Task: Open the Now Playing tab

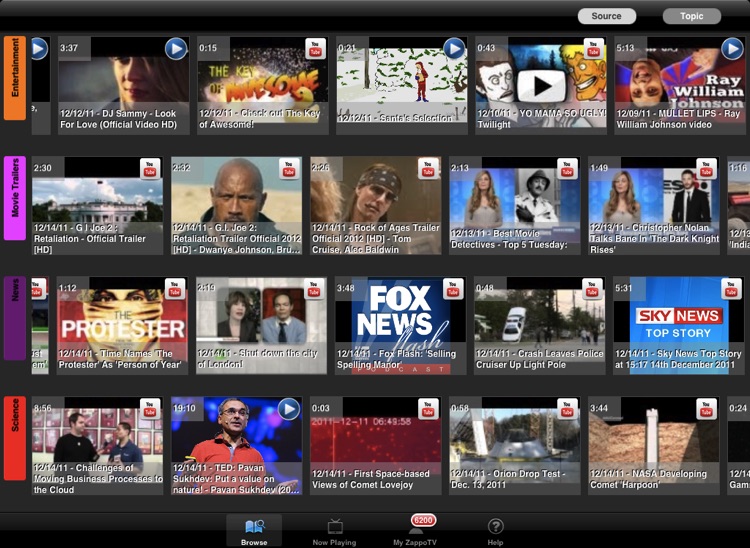Action: [334, 531]
